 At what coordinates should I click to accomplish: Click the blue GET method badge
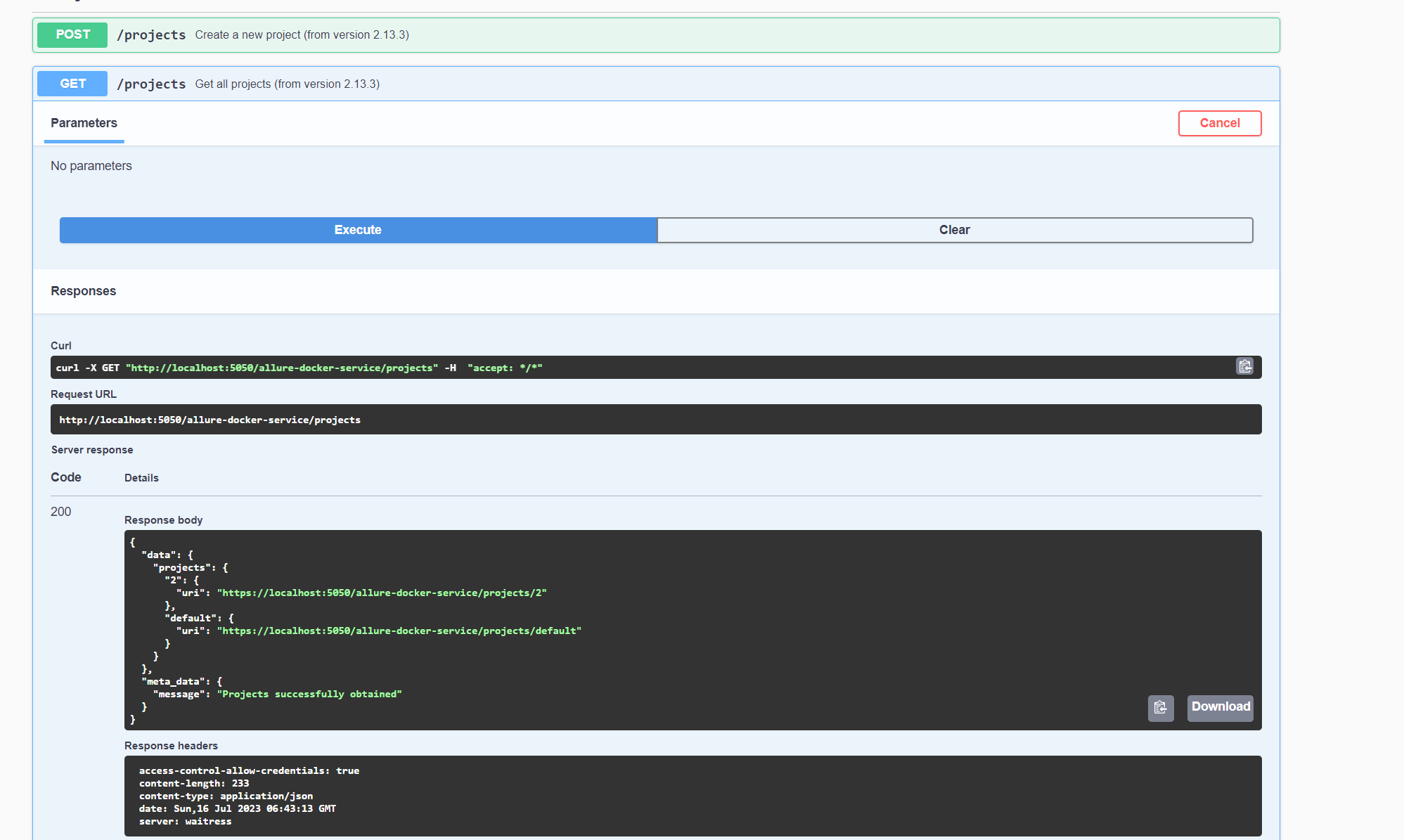tap(72, 83)
